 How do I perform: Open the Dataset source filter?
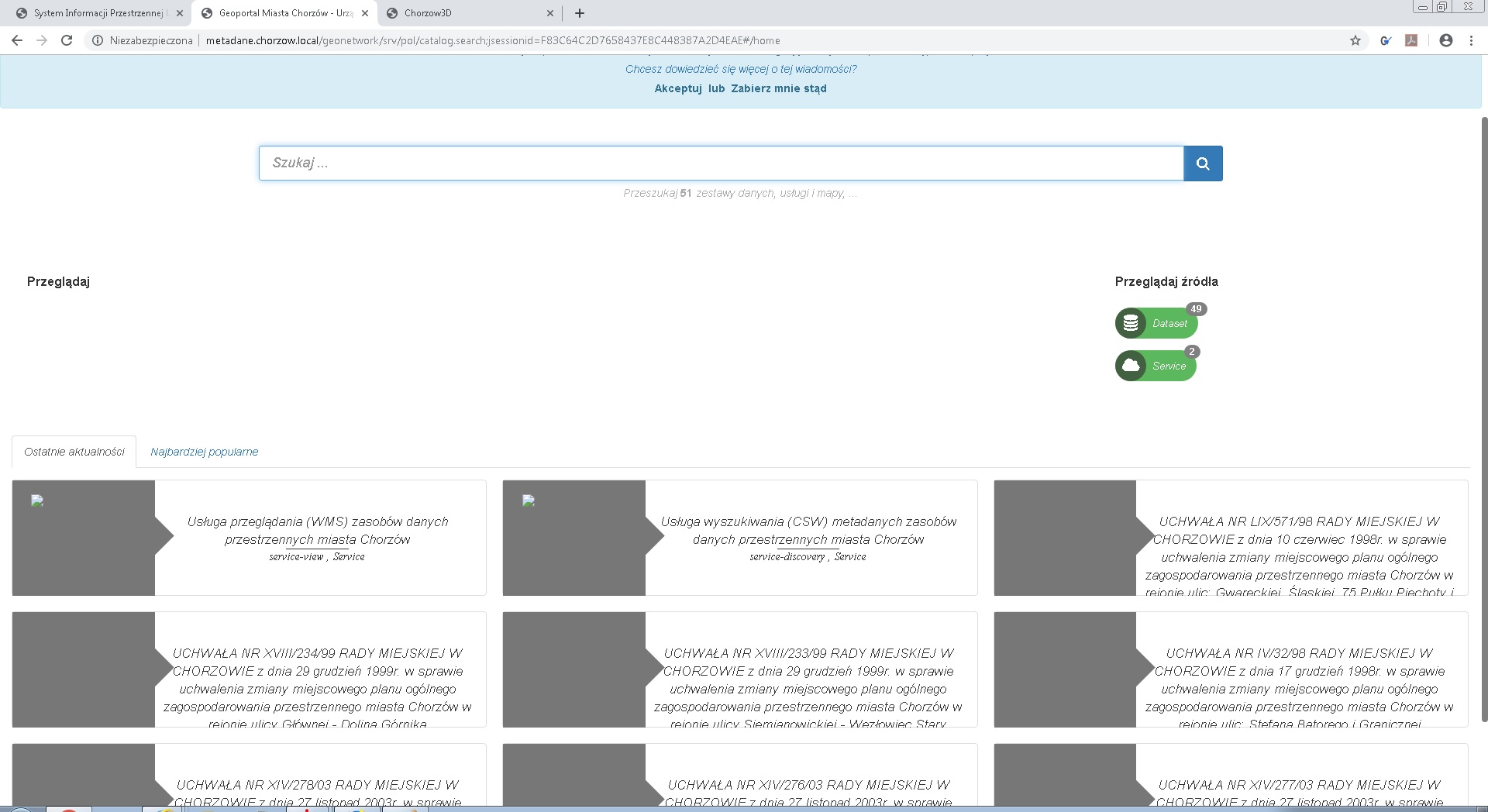(x=1156, y=323)
